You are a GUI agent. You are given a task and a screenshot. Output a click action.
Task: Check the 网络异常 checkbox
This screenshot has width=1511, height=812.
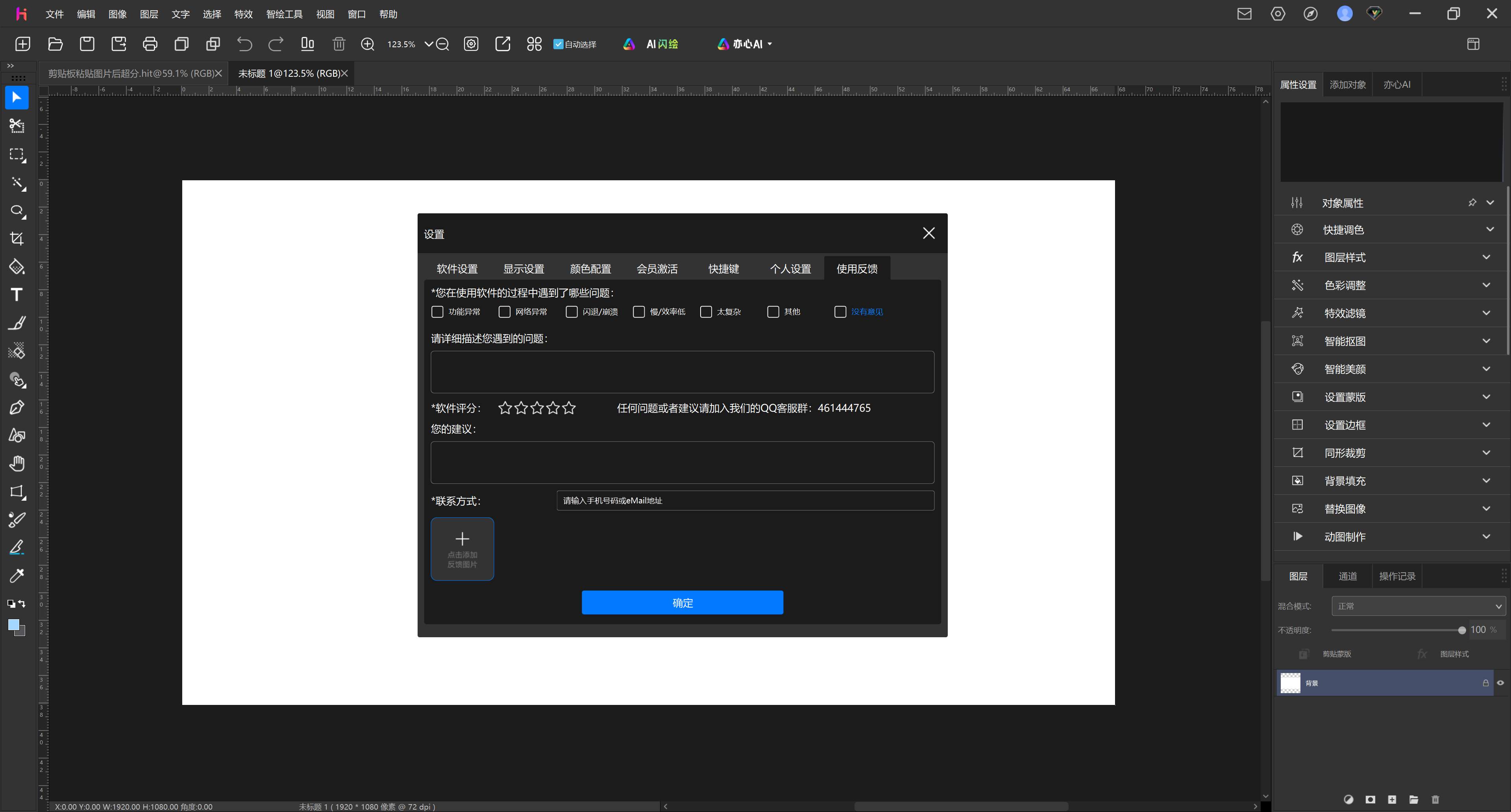click(505, 312)
